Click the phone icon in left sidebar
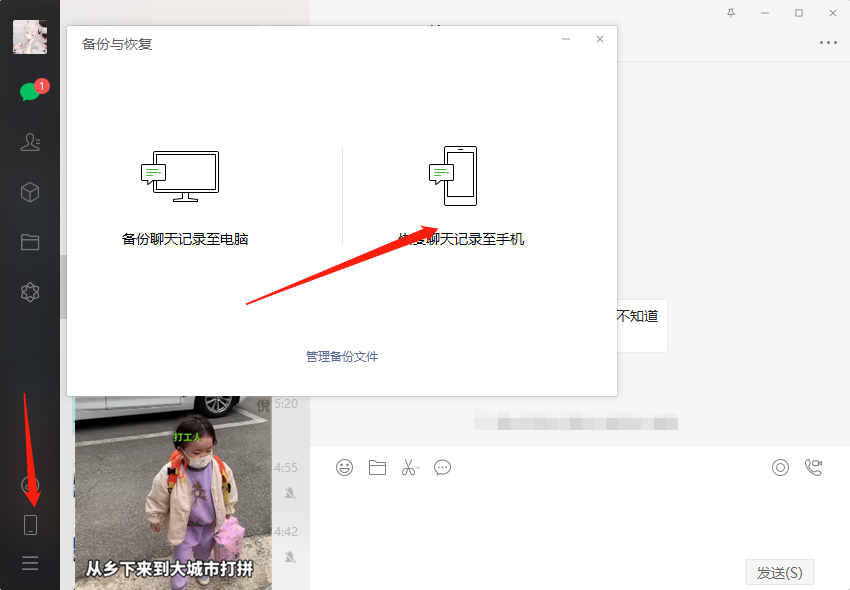 click(30, 524)
